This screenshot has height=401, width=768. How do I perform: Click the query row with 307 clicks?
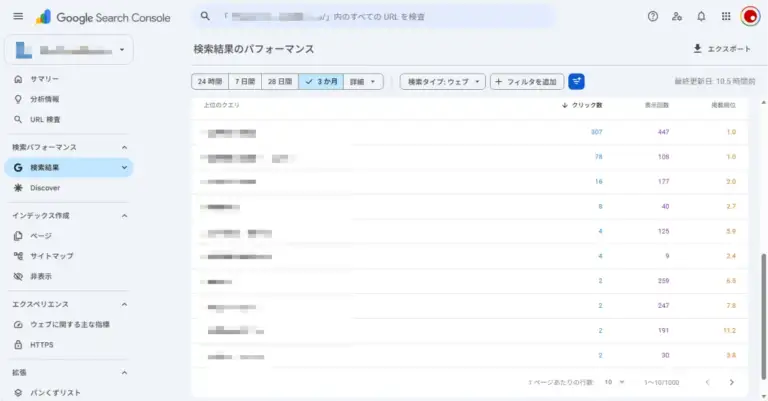point(470,132)
